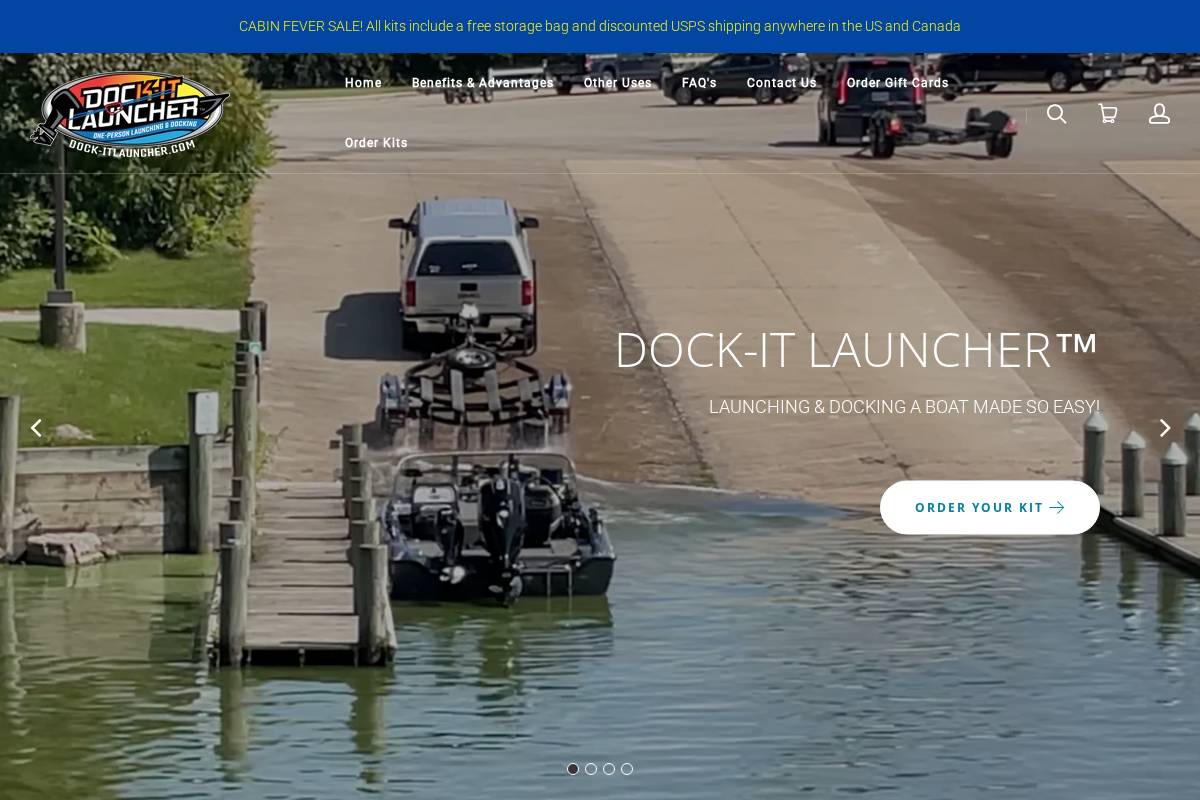Navigate to Order Kits
The width and height of the screenshot is (1200, 800).
coord(376,143)
